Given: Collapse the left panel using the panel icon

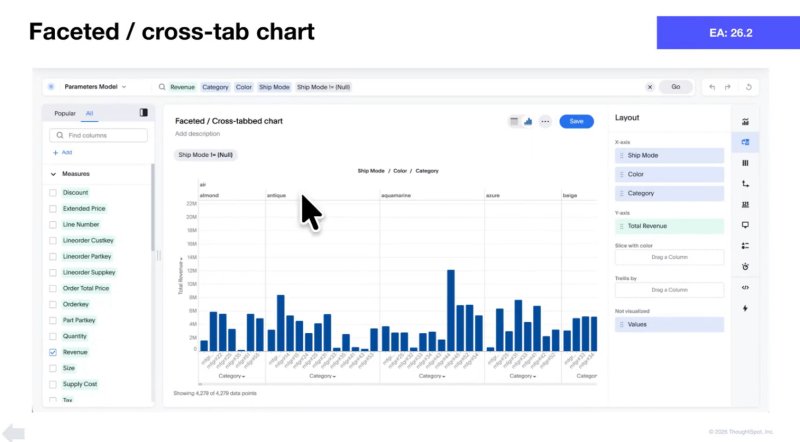Looking at the screenshot, I should click(144, 113).
